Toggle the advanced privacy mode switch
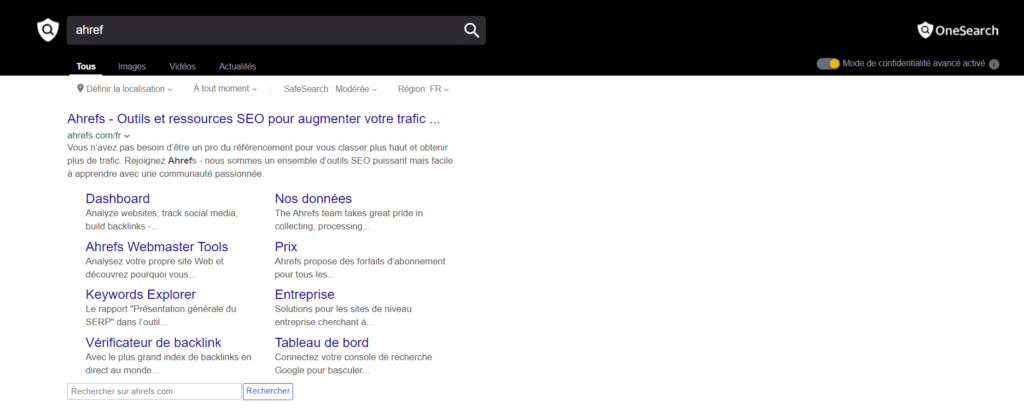This screenshot has width=1024, height=416. coord(827,64)
